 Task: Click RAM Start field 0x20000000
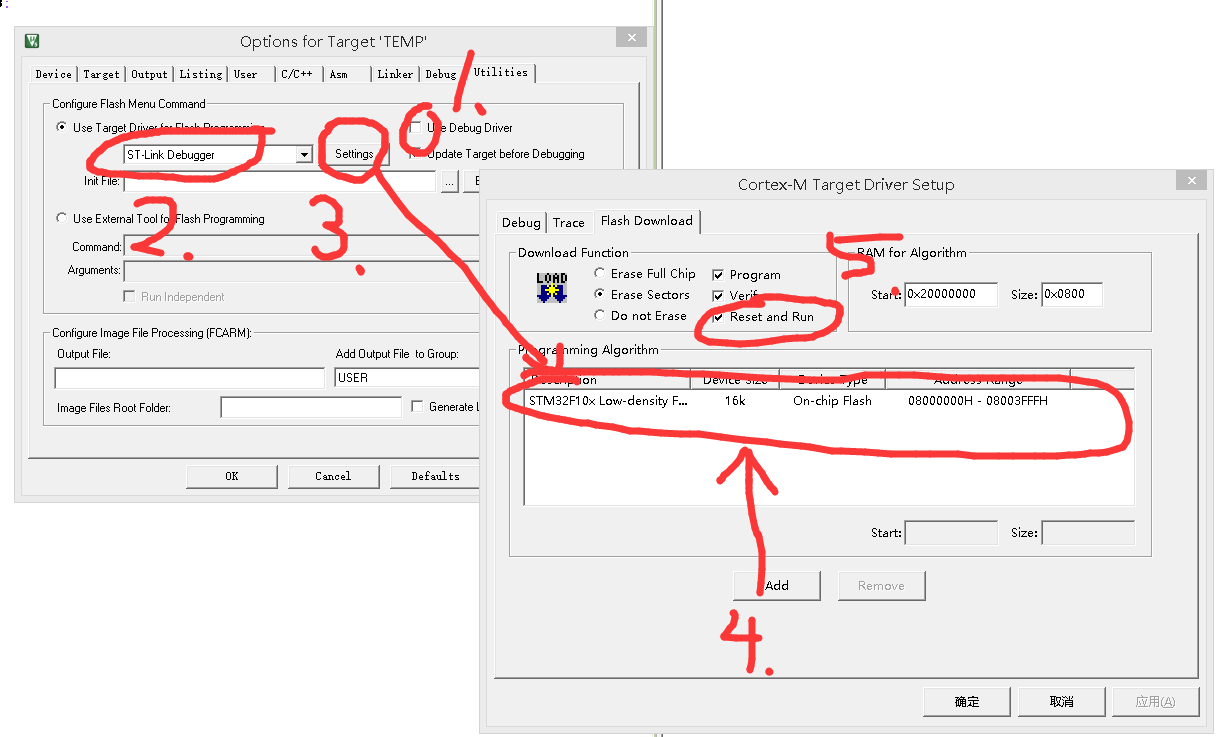pyautogui.click(x=951, y=295)
